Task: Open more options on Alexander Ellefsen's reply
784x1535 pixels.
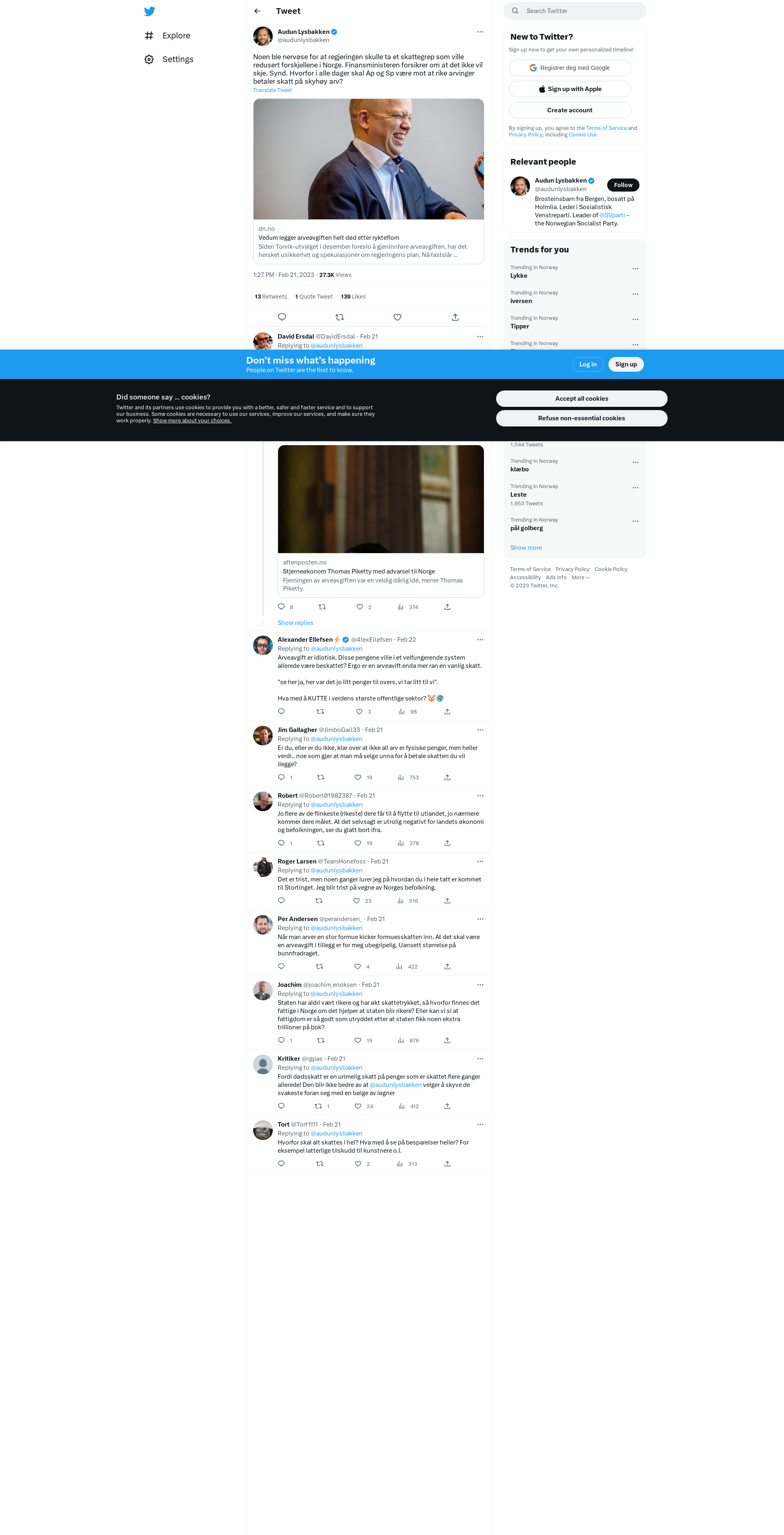Action: tap(480, 640)
